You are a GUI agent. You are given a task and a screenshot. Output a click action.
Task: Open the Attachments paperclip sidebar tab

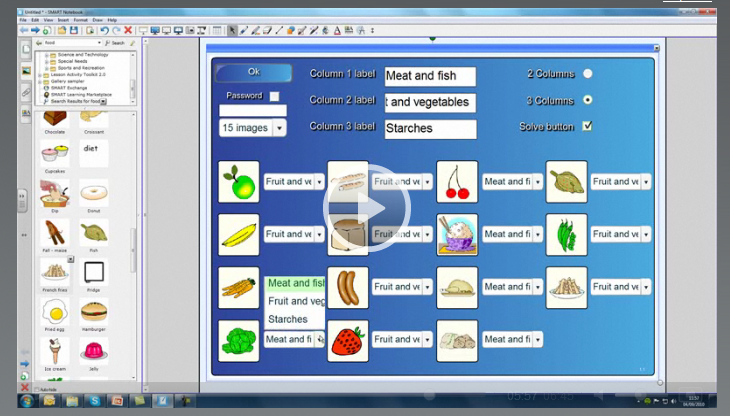click(x=26, y=92)
